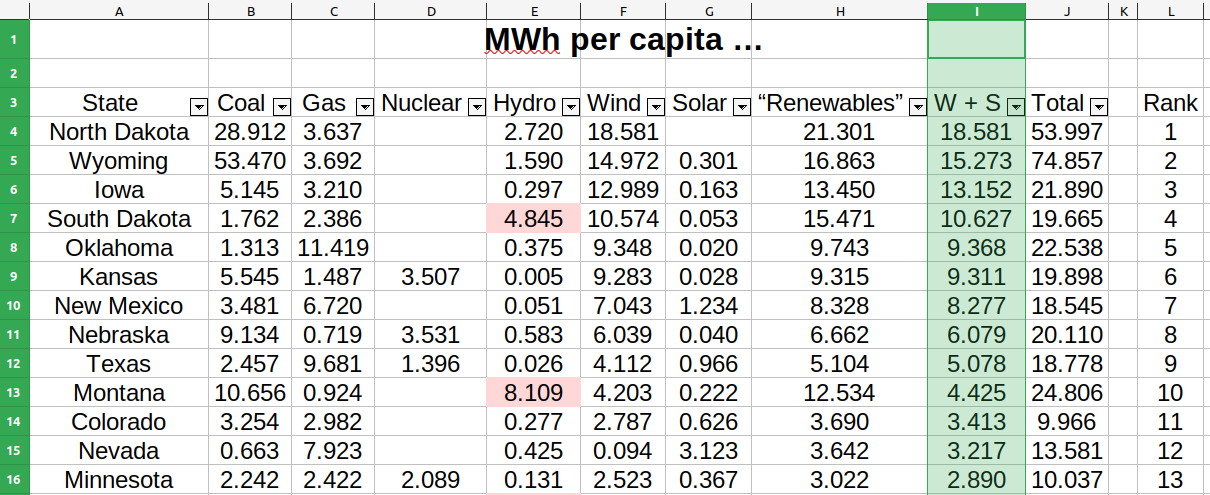This screenshot has height=495, width=1210.
Task: Select the Wyoming state cell
Action: pyautogui.click(x=119, y=161)
